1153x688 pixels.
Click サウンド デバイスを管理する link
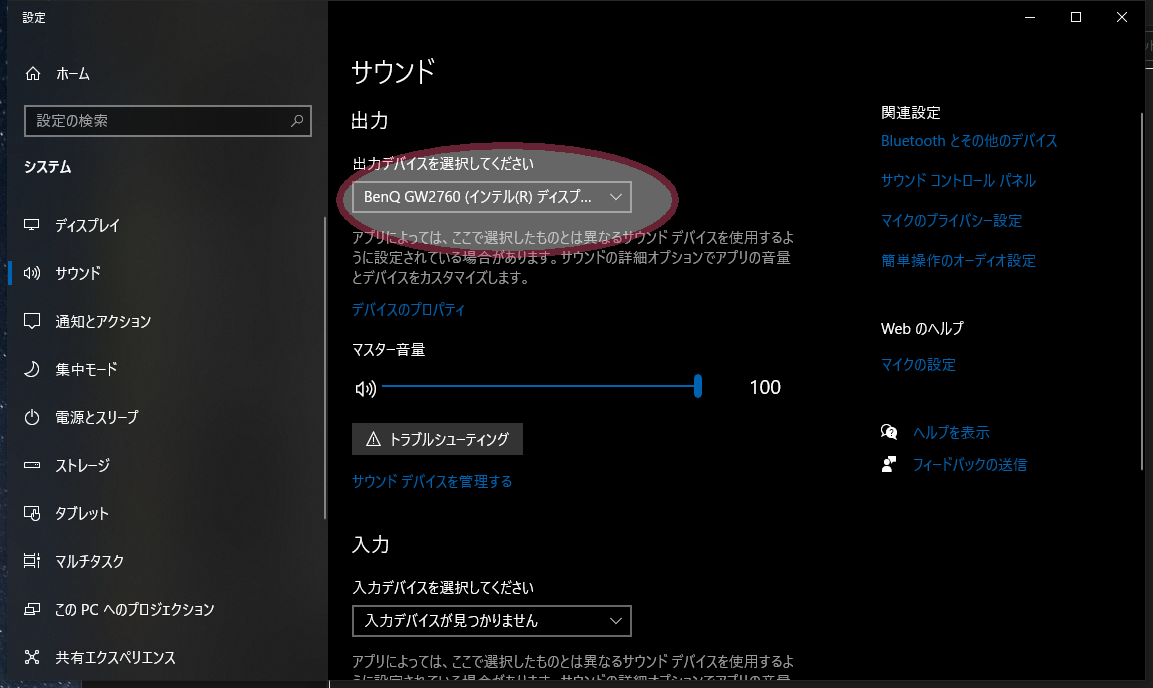pyautogui.click(x=431, y=482)
